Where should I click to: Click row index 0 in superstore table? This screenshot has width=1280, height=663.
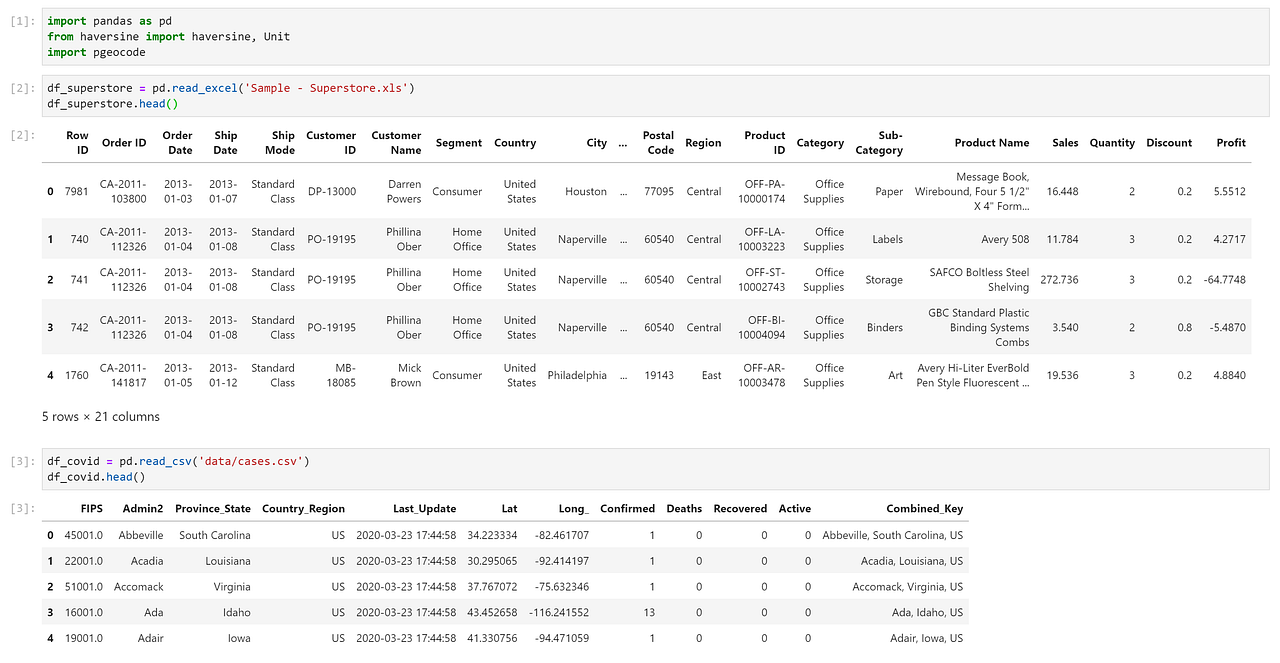[x=50, y=191]
